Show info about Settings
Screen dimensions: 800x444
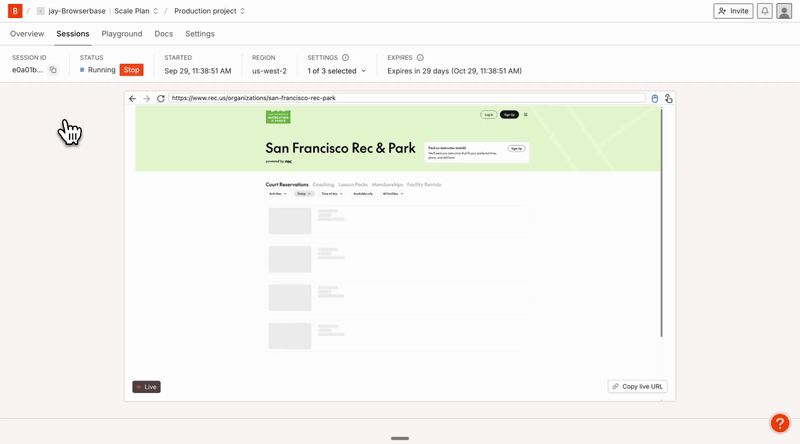tap(346, 58)
